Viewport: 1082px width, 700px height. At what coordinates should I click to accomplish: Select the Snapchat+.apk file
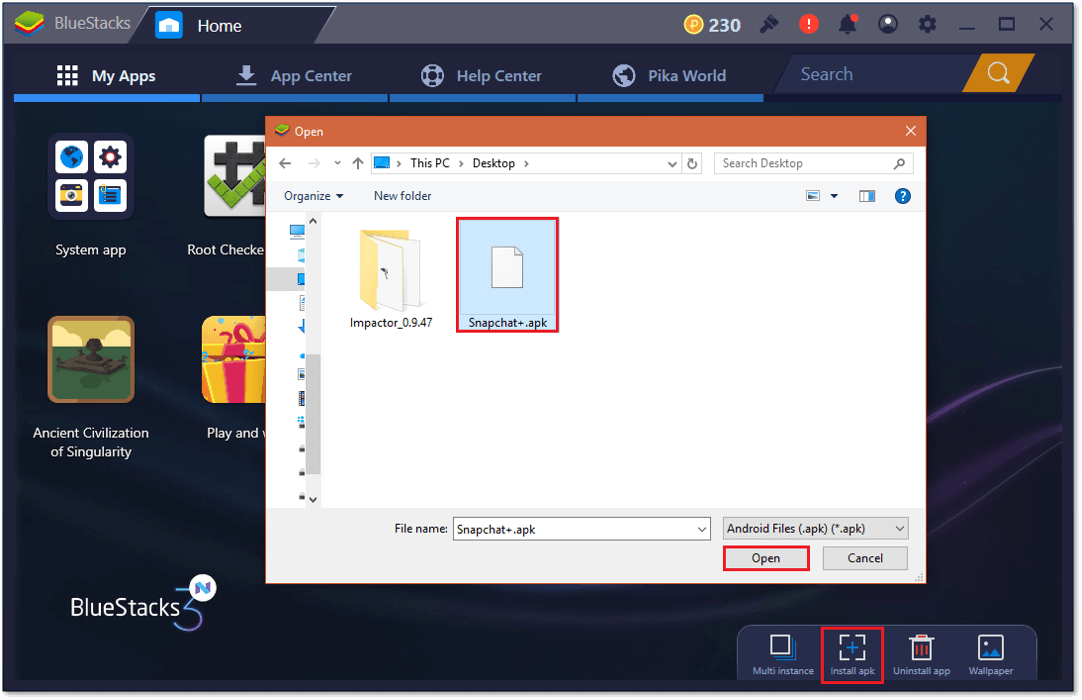click(x=507, y=275)
